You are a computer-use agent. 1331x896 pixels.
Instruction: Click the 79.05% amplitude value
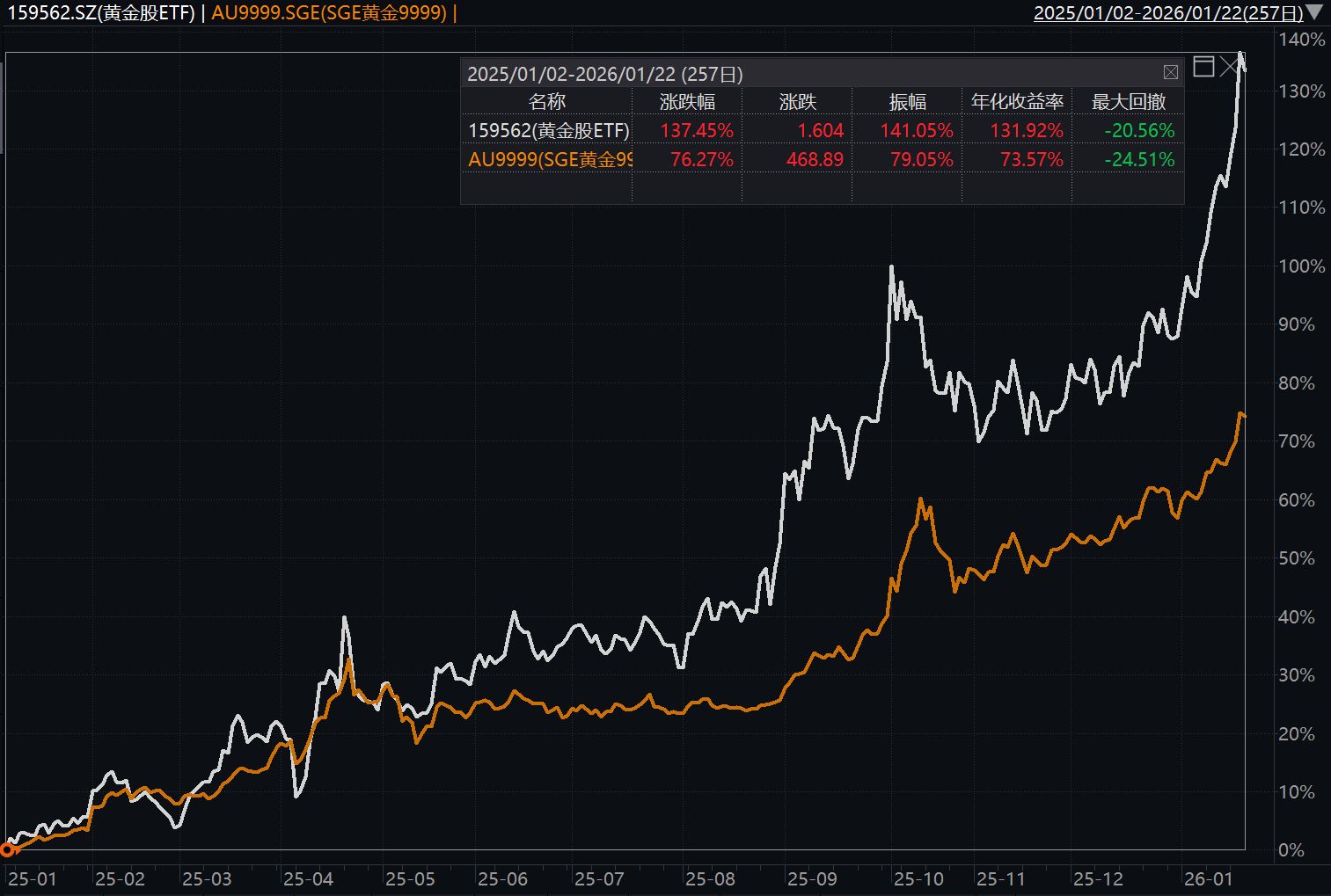click(922, 160)
